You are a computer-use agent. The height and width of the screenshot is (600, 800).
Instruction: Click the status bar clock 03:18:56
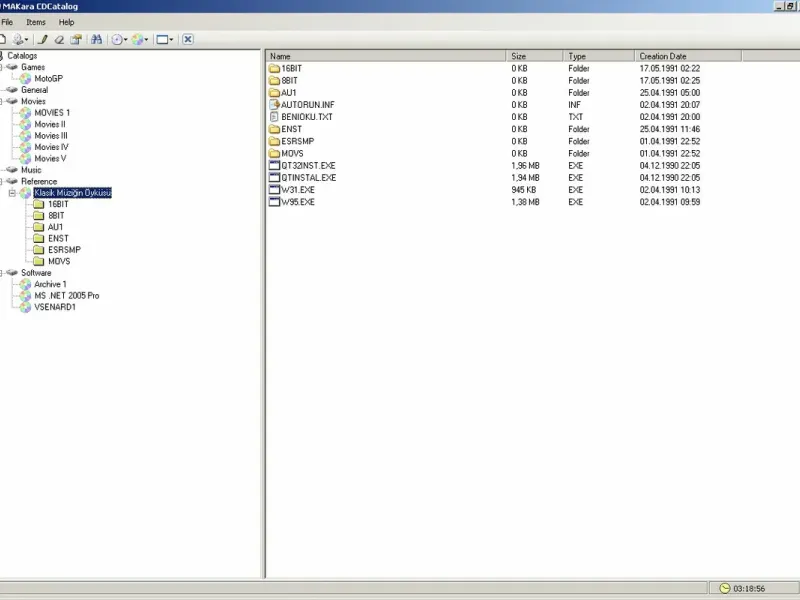[x=749, y=589]
